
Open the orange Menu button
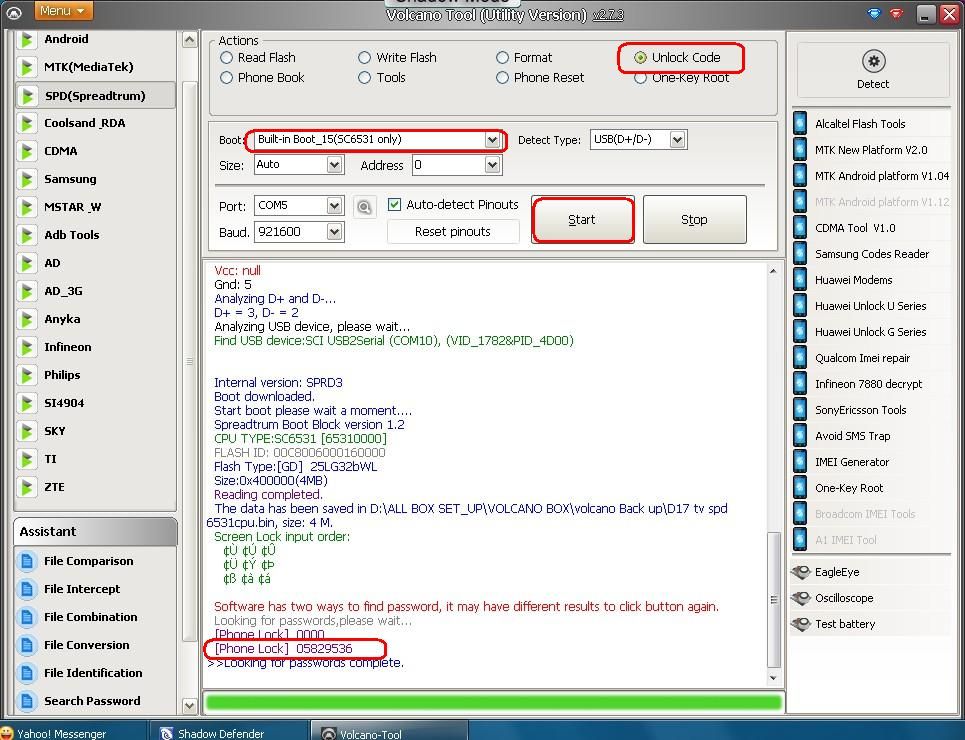(64, 11)
